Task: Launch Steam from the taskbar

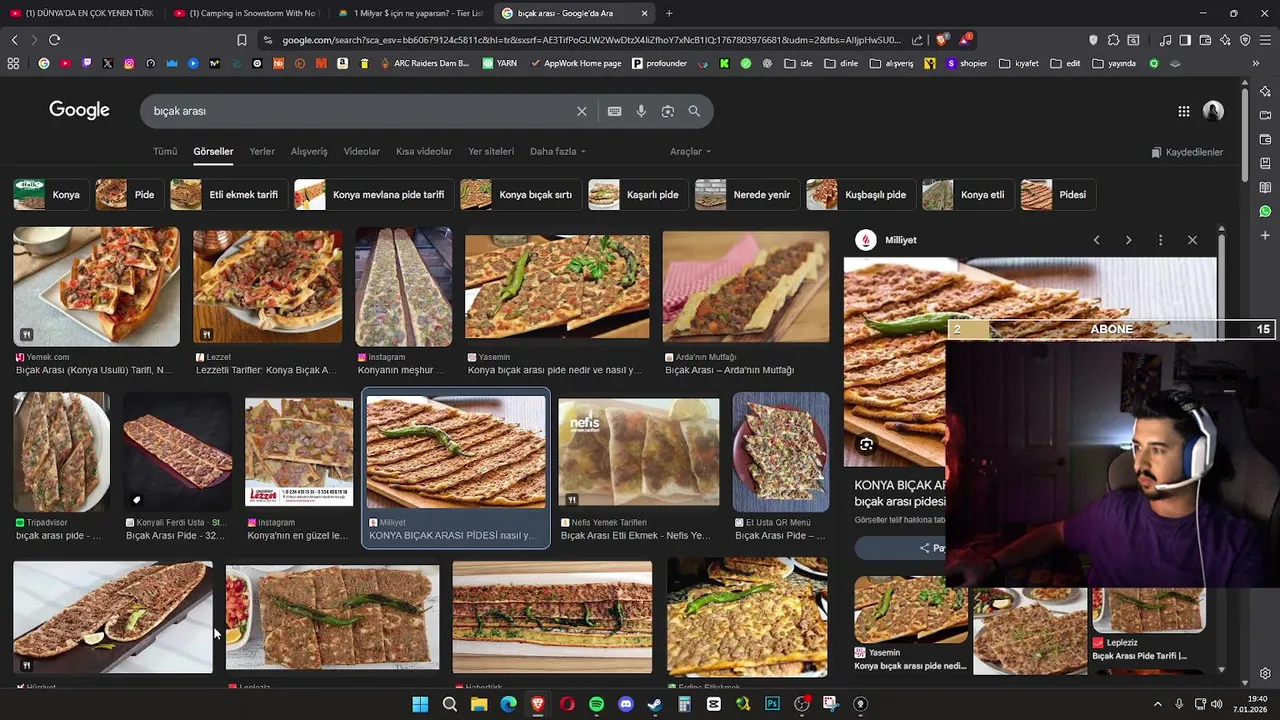Action: 655,704
